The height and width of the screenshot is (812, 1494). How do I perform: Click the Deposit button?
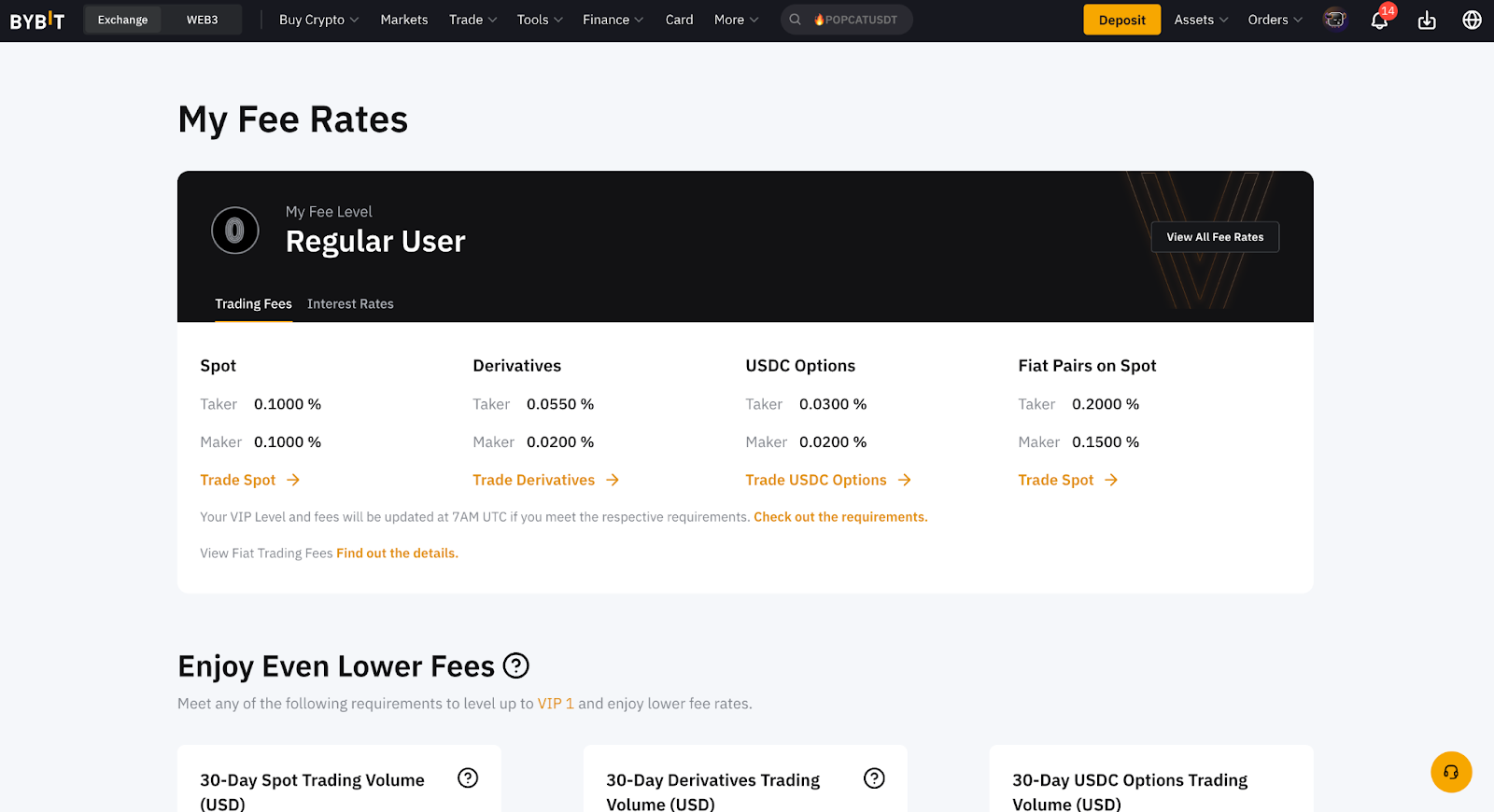tap(1121, 20)
